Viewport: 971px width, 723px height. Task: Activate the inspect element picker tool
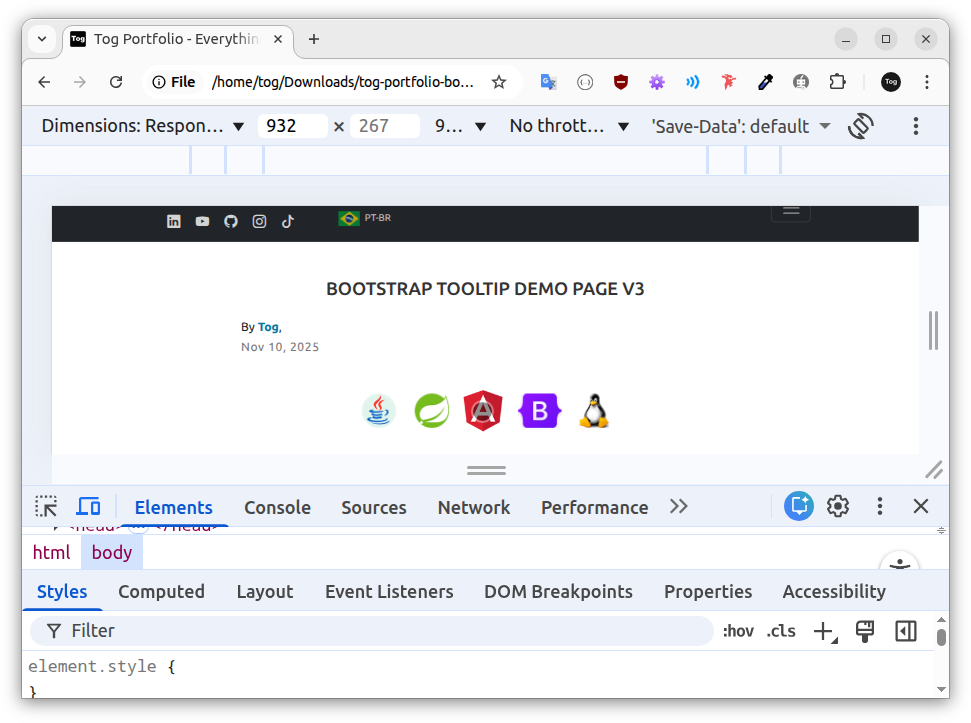click(46, 506)
